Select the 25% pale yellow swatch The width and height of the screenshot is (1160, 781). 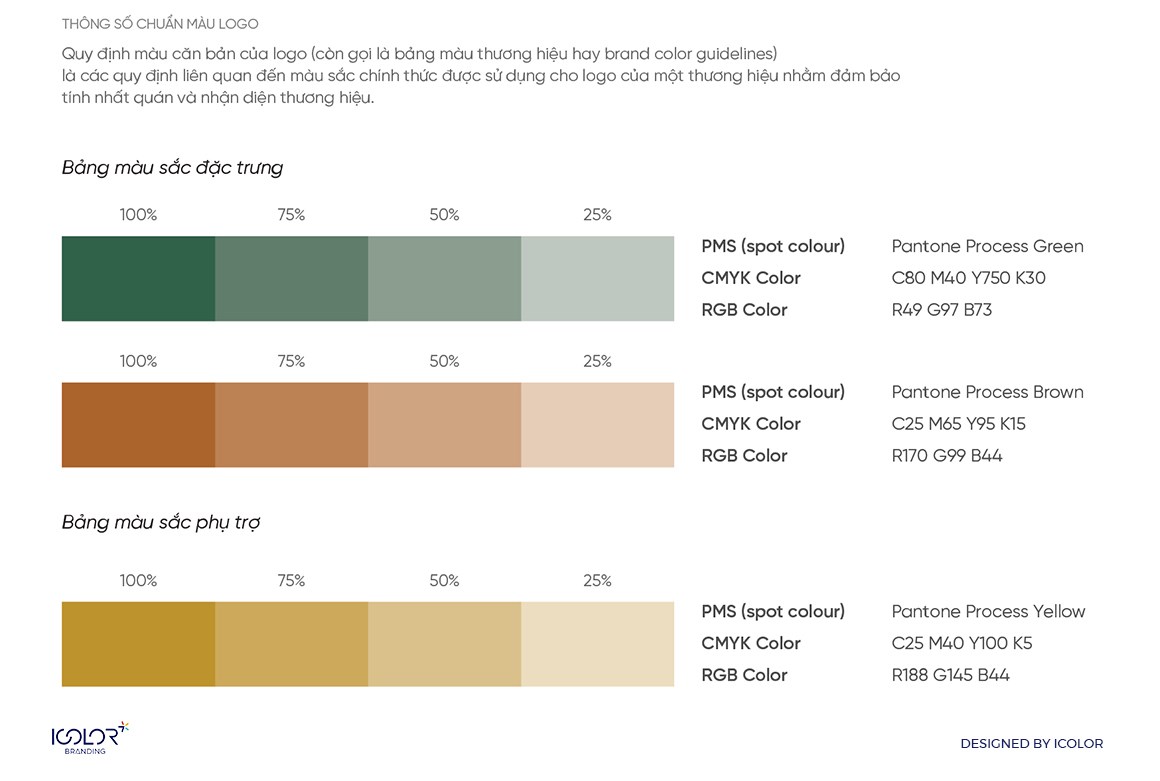coord(597,644)
